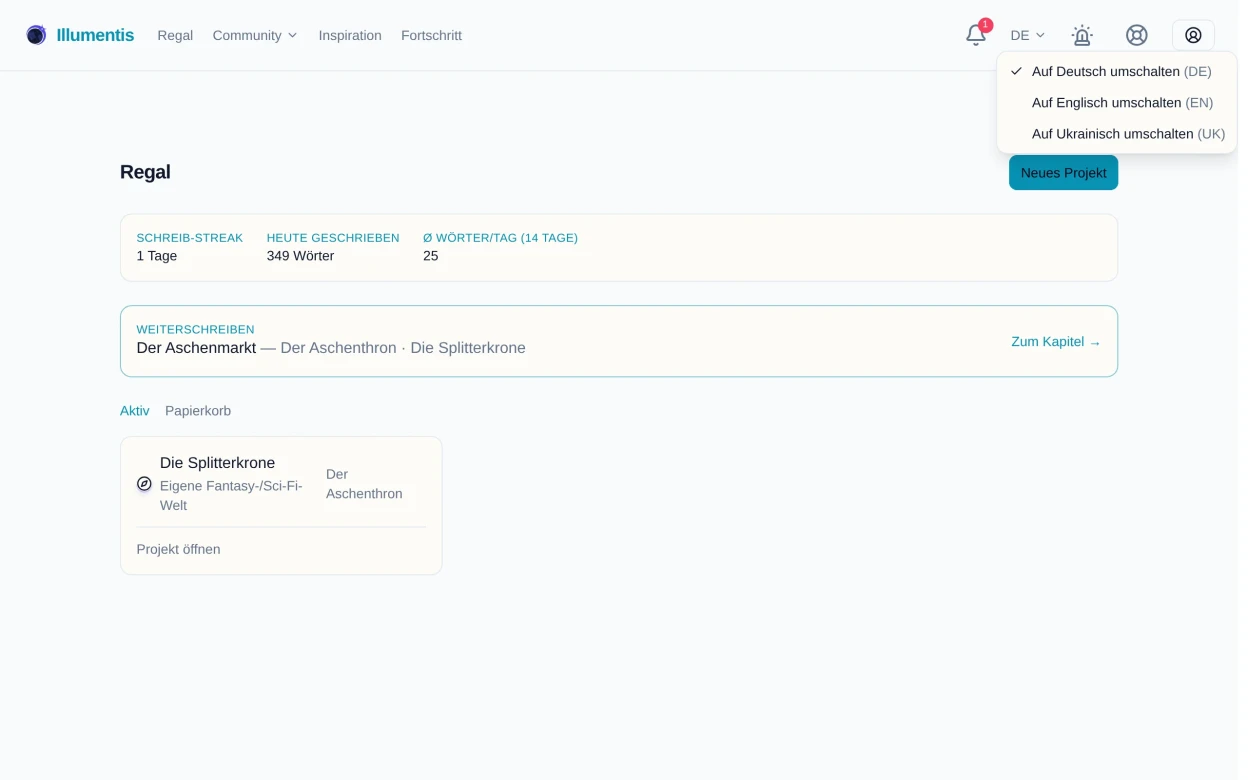Image resolution: width=1248 pixels, height=780 pixels.
Task: Create a new project with Neues Projekt
Action: (x=1063, y=172)
